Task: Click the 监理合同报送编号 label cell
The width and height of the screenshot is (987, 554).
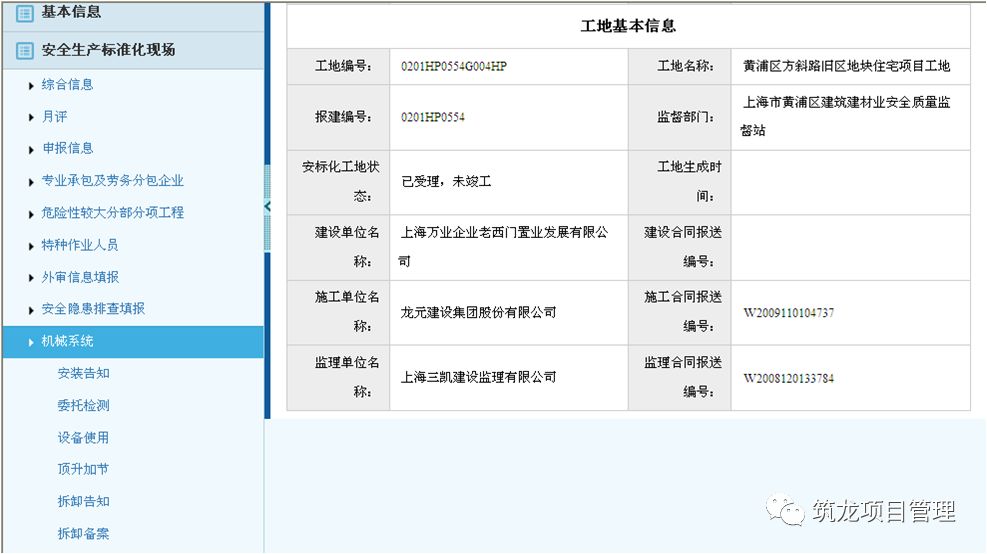Action: point(680,378)
